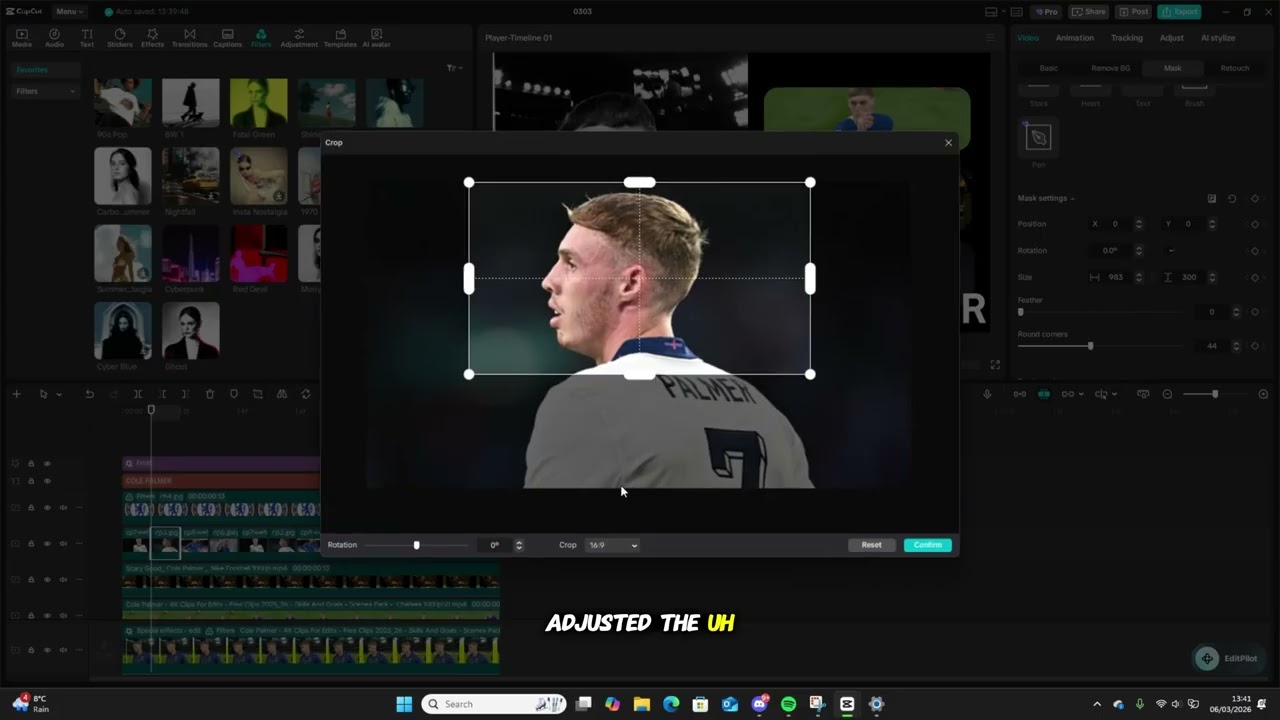This screenshot has width=1280, height=720.
Task: Switch to the Tracking tab
Action: point(1126,38)
